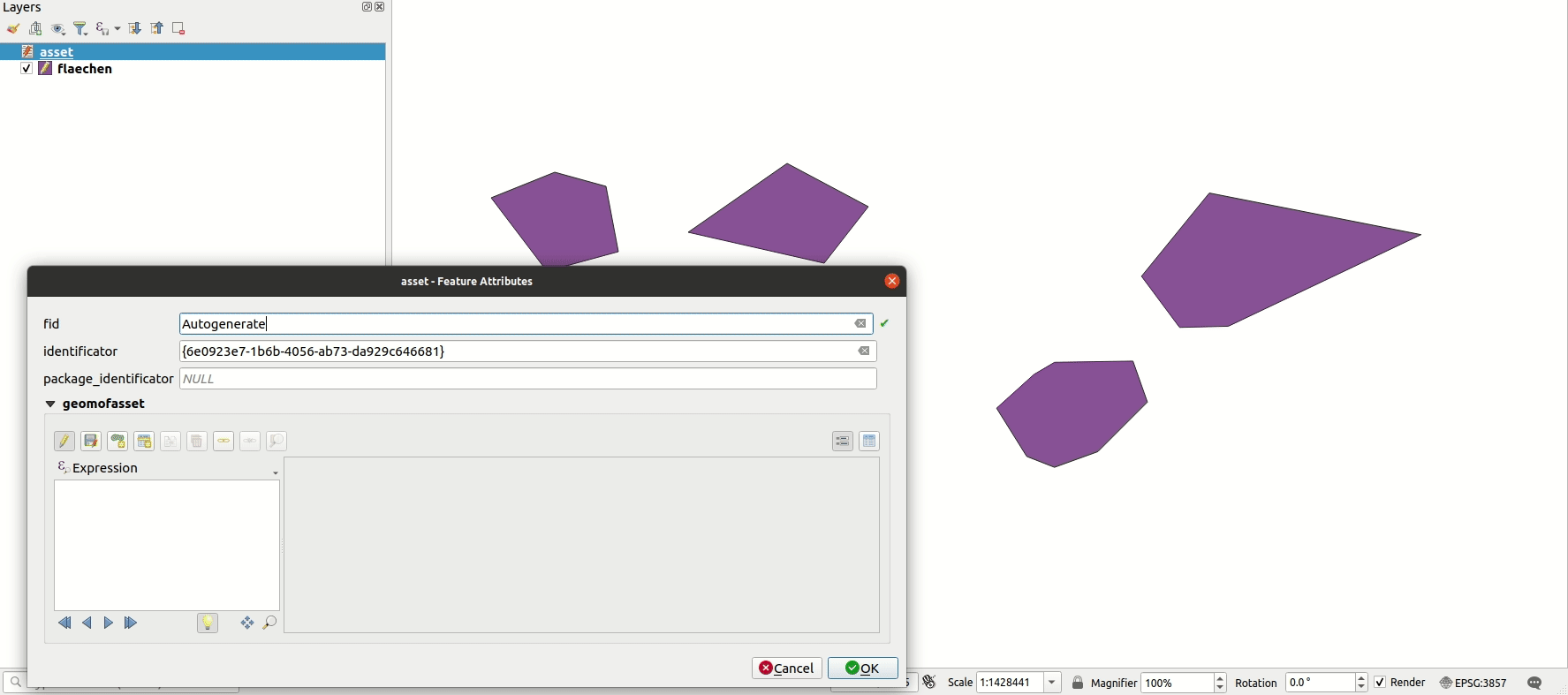Open the arrow next to Filter by Expression
Image resolution: width=1568 pixels, height=695 pixels.
(x=117, y=29)
